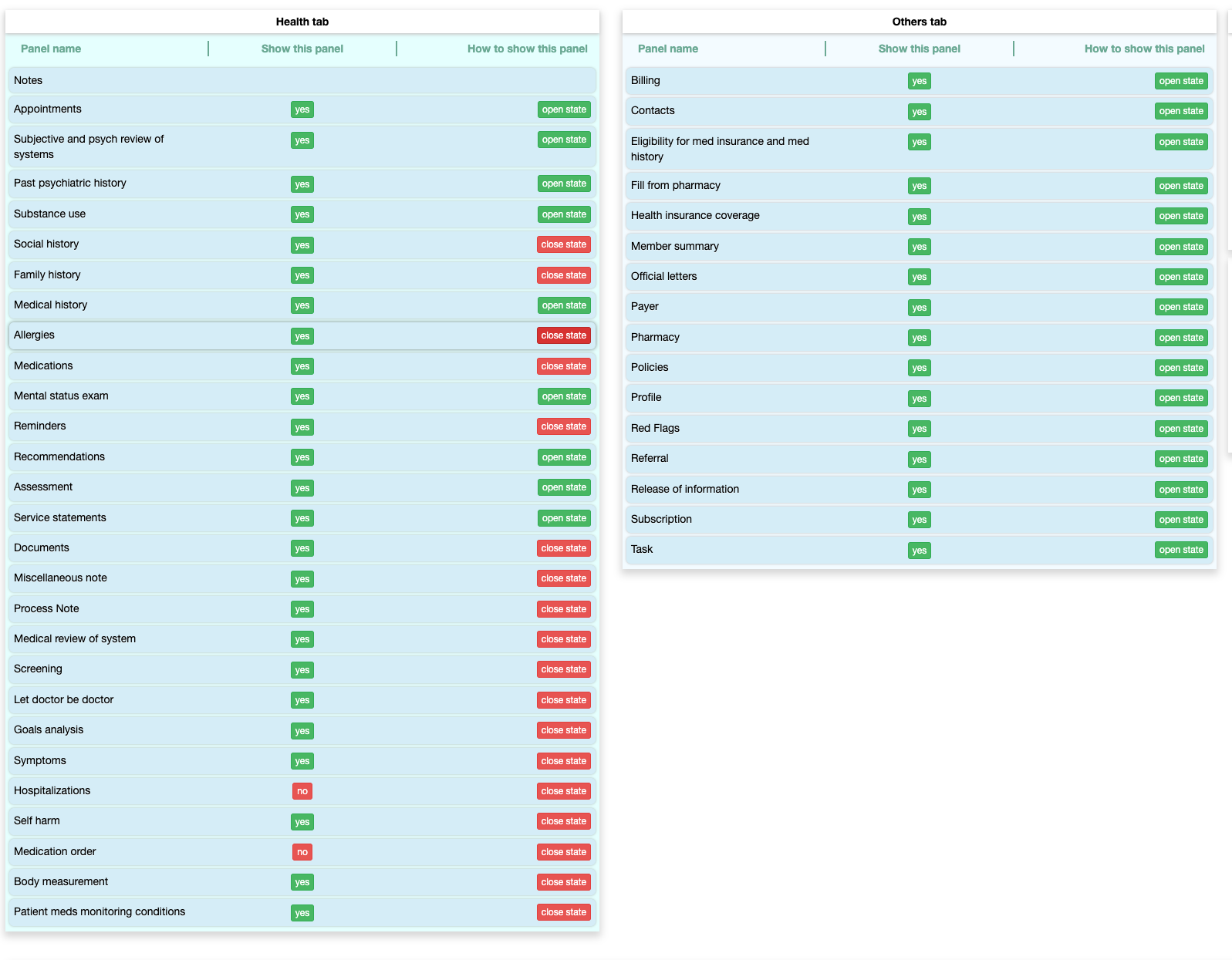The image size is (1232, 960).
Task: Click the 'Red Flags' panel name
Action: click(x=655, y=428)
